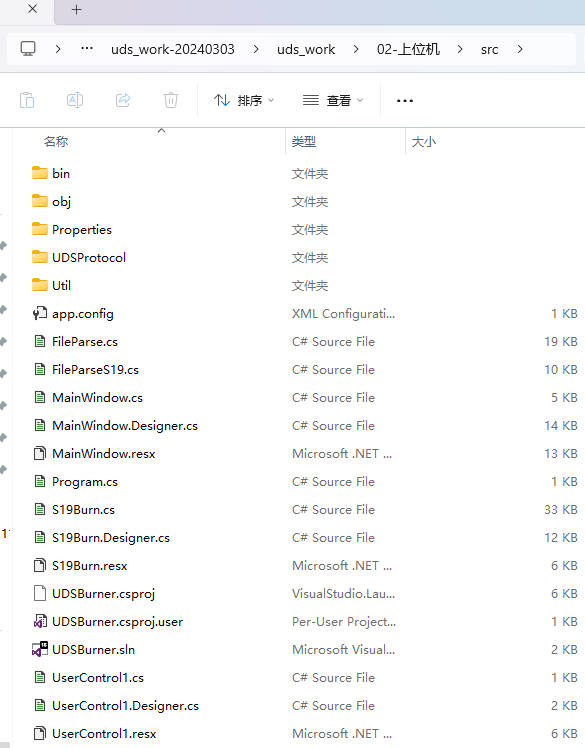This screenshot has width=585, height=748.
Task: Expand chevron next to This PC icon
Action: [58, 49]
